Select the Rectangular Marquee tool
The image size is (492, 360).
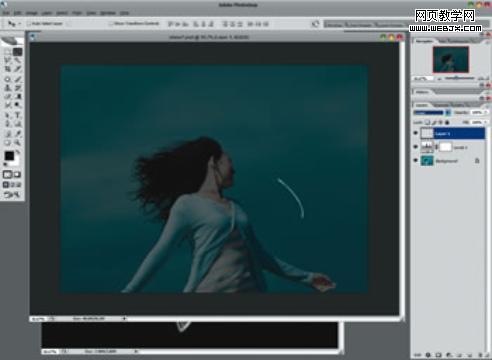[8, 52]
